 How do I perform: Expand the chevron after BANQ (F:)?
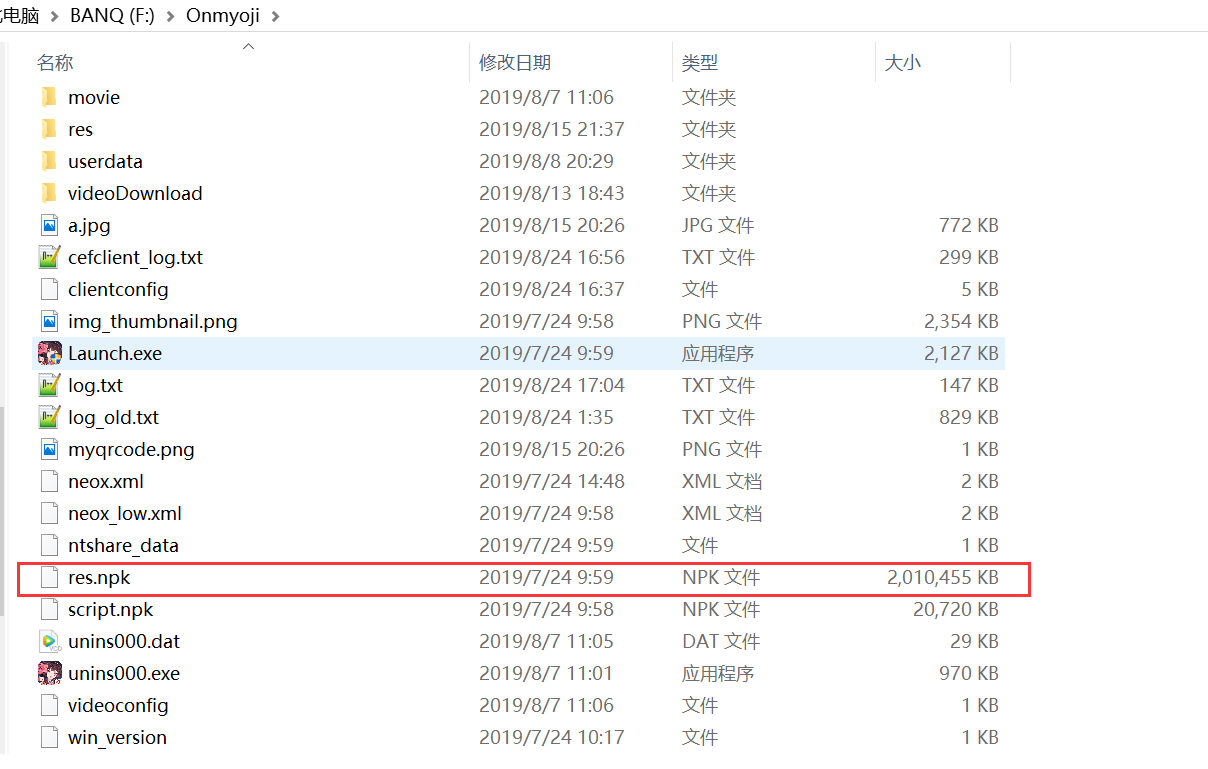tap(170, 16)
